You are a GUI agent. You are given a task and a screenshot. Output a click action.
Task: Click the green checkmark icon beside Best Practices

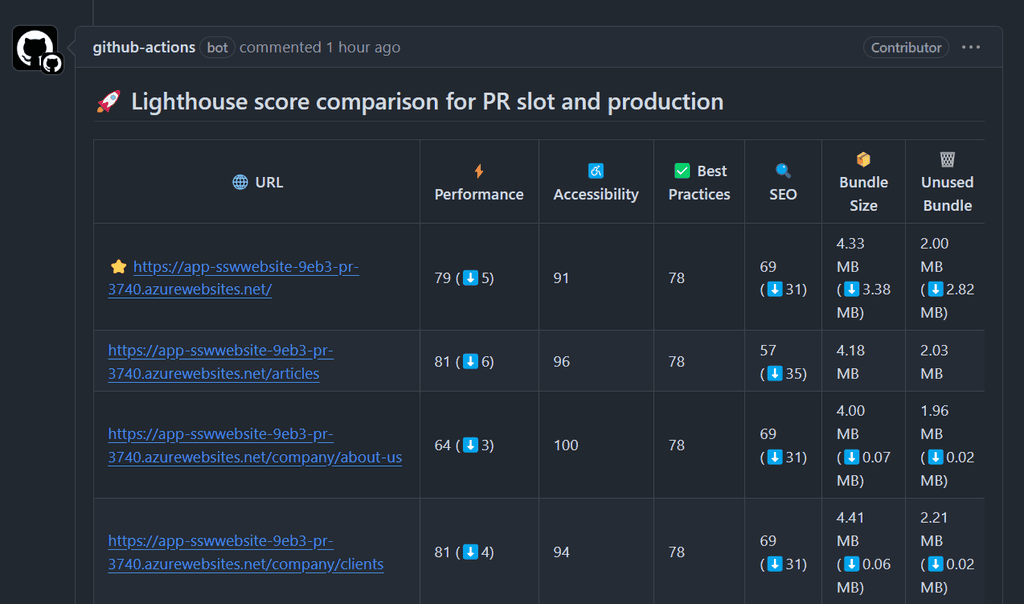tap(680, 171)
